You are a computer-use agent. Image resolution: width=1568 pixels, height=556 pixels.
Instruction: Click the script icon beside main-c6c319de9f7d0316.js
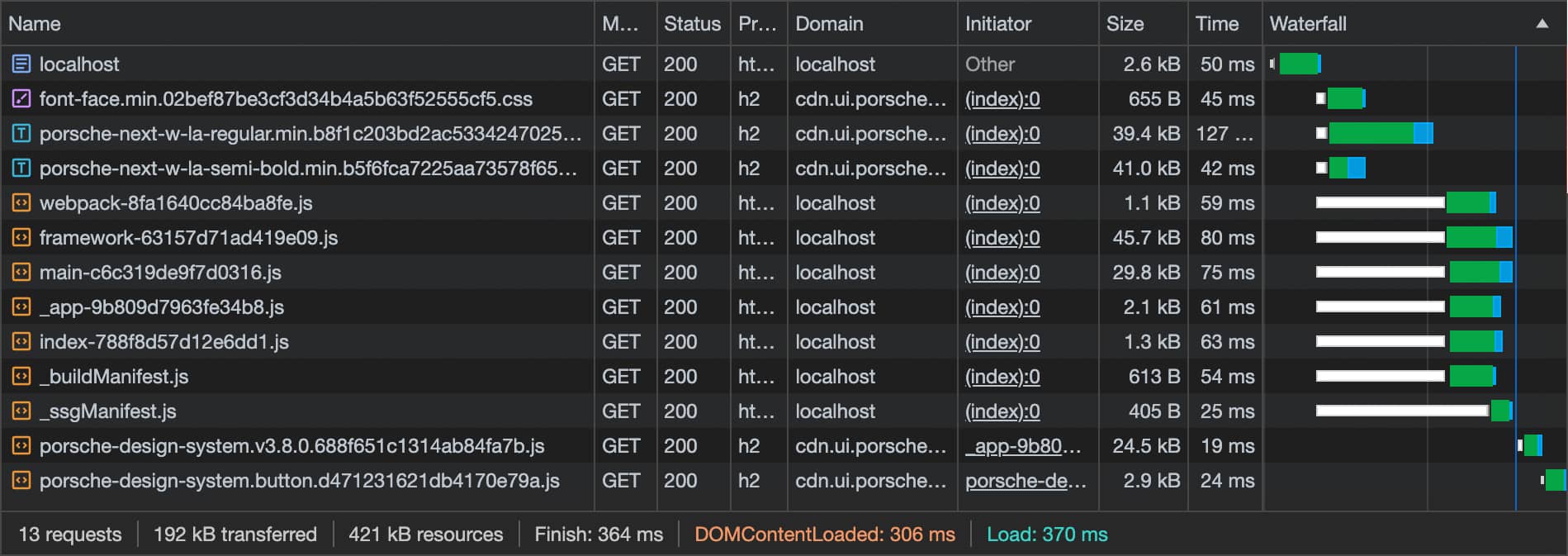tap(20, 272)
